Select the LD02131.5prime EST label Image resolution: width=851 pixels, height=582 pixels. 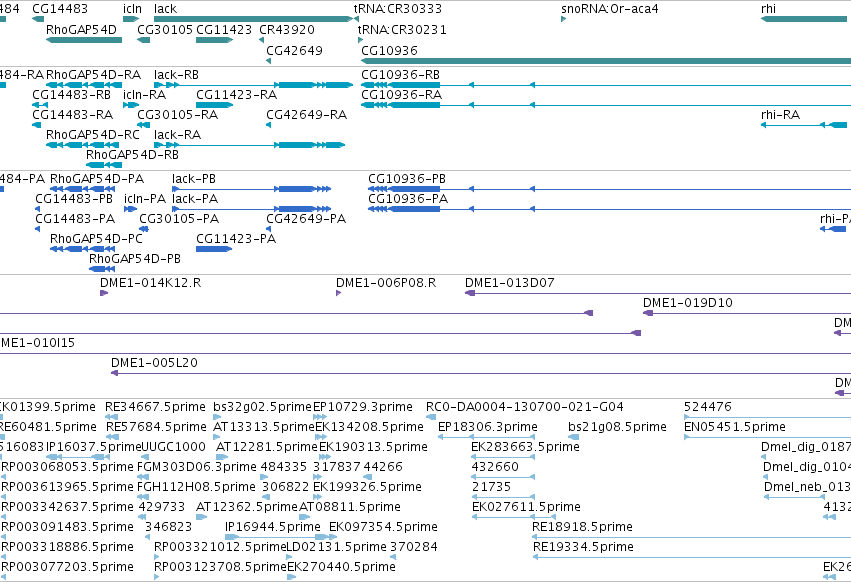click(x=336, y=547)
